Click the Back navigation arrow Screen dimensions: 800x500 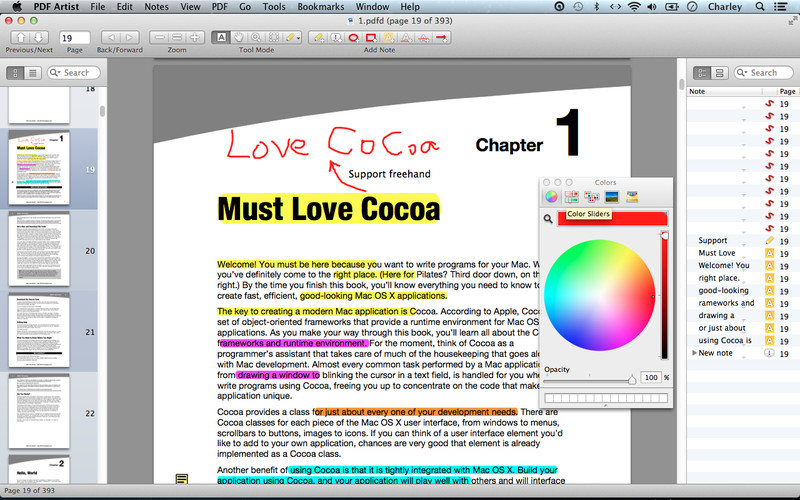coord(111,37)
